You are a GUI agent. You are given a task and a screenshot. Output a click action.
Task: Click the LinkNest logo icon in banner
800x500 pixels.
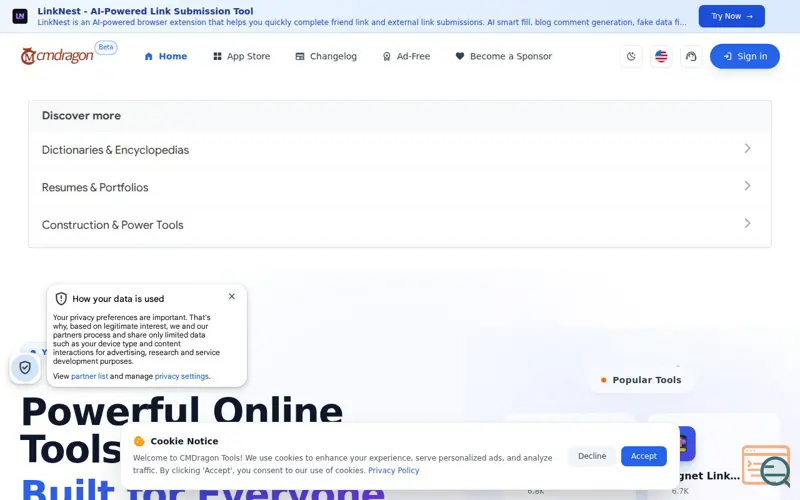(20, 16)
